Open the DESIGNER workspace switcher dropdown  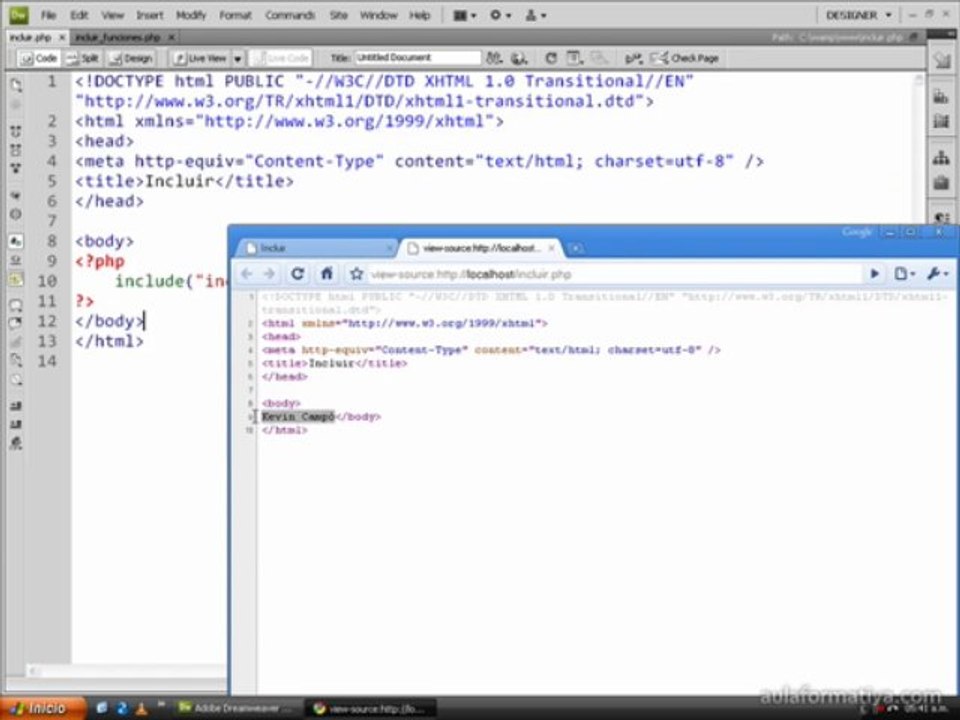[x=858, y=15]
